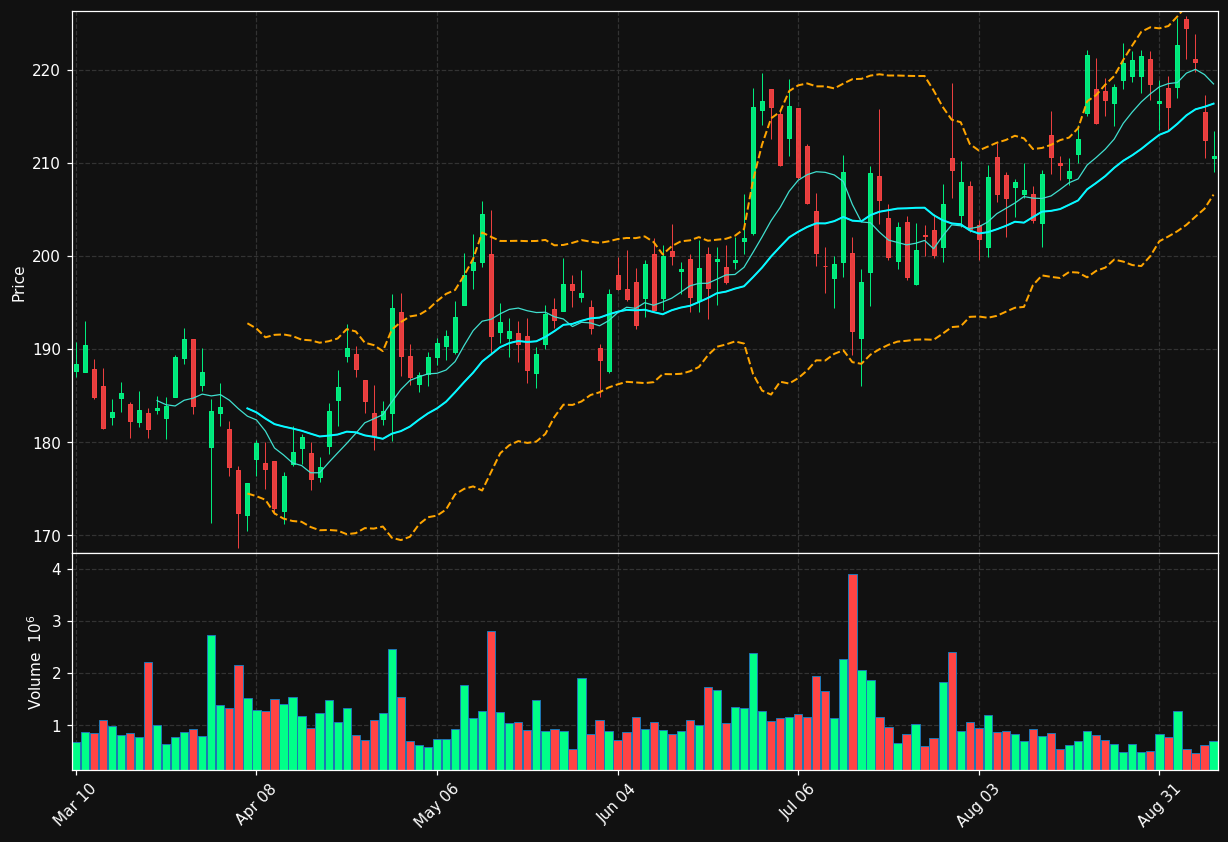This screenshot has height=842, width=1228.
Task: Click the 'Mar 10' date label
Action: point(75,806)
